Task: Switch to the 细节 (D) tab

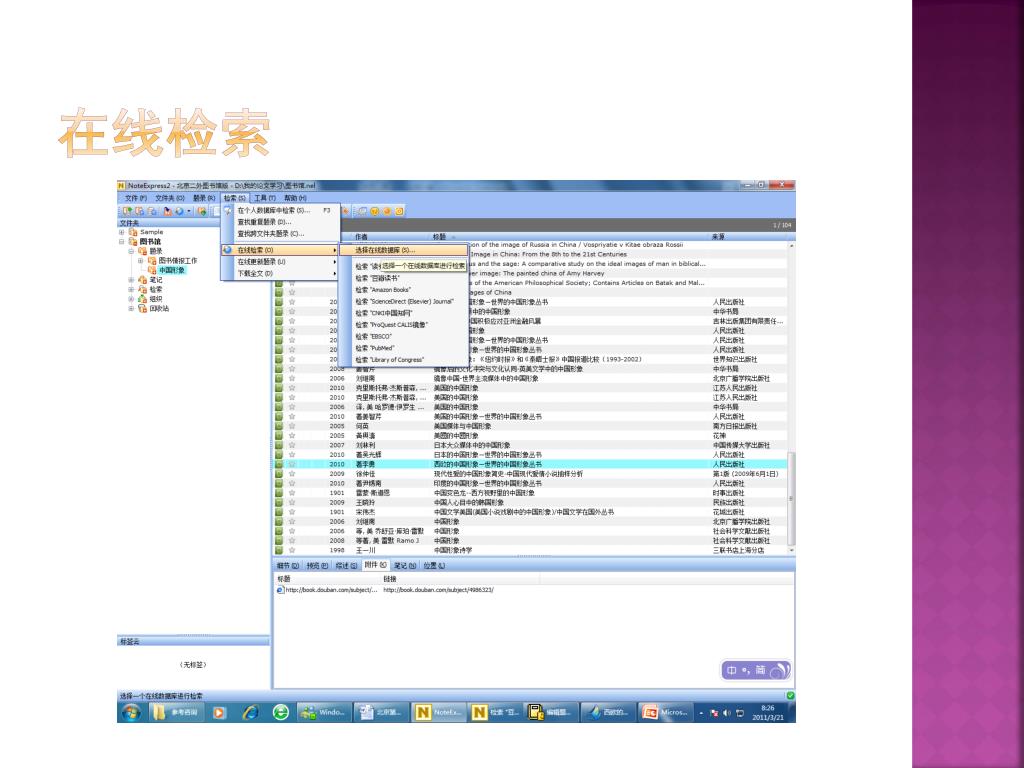Action: (x=287, y=566)
